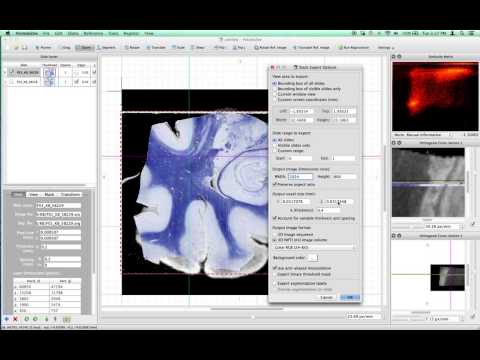Toggle Preserve aspect ratio checkbox
The height and width of the screenshot is (360, 480).
[275, 184]
